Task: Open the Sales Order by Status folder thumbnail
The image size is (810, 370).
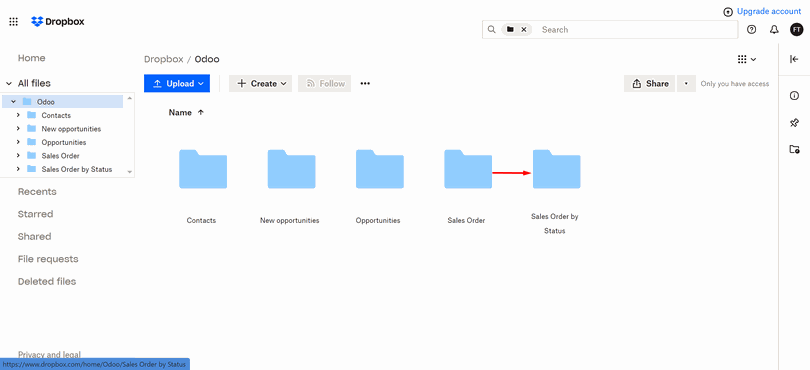Action: coord(556,169)
